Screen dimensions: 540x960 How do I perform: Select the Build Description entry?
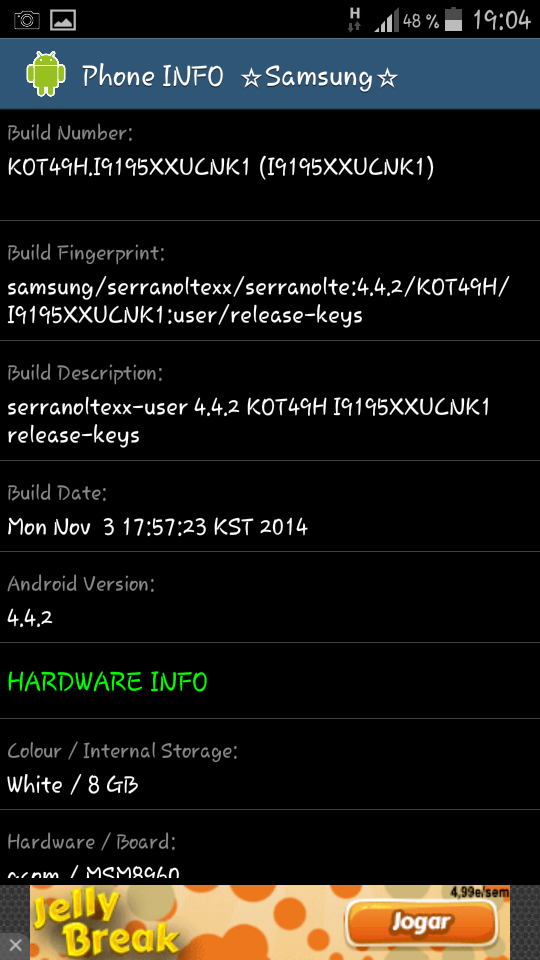tap(270, 400)
